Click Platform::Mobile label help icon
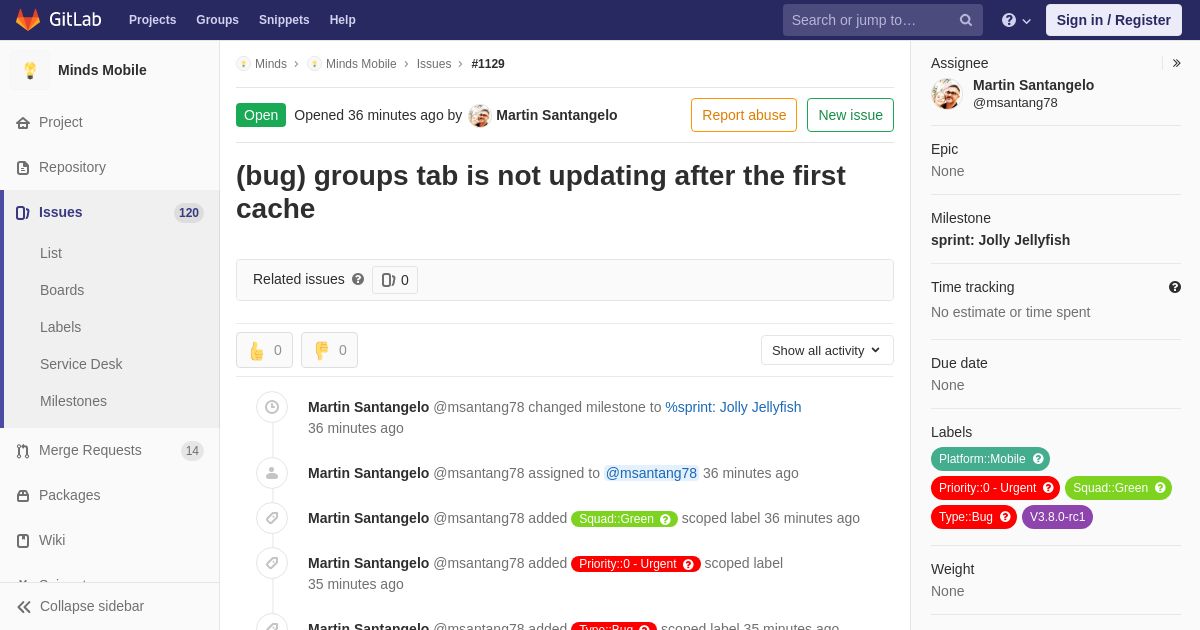1200x630 pixels. coord(1038,459)
